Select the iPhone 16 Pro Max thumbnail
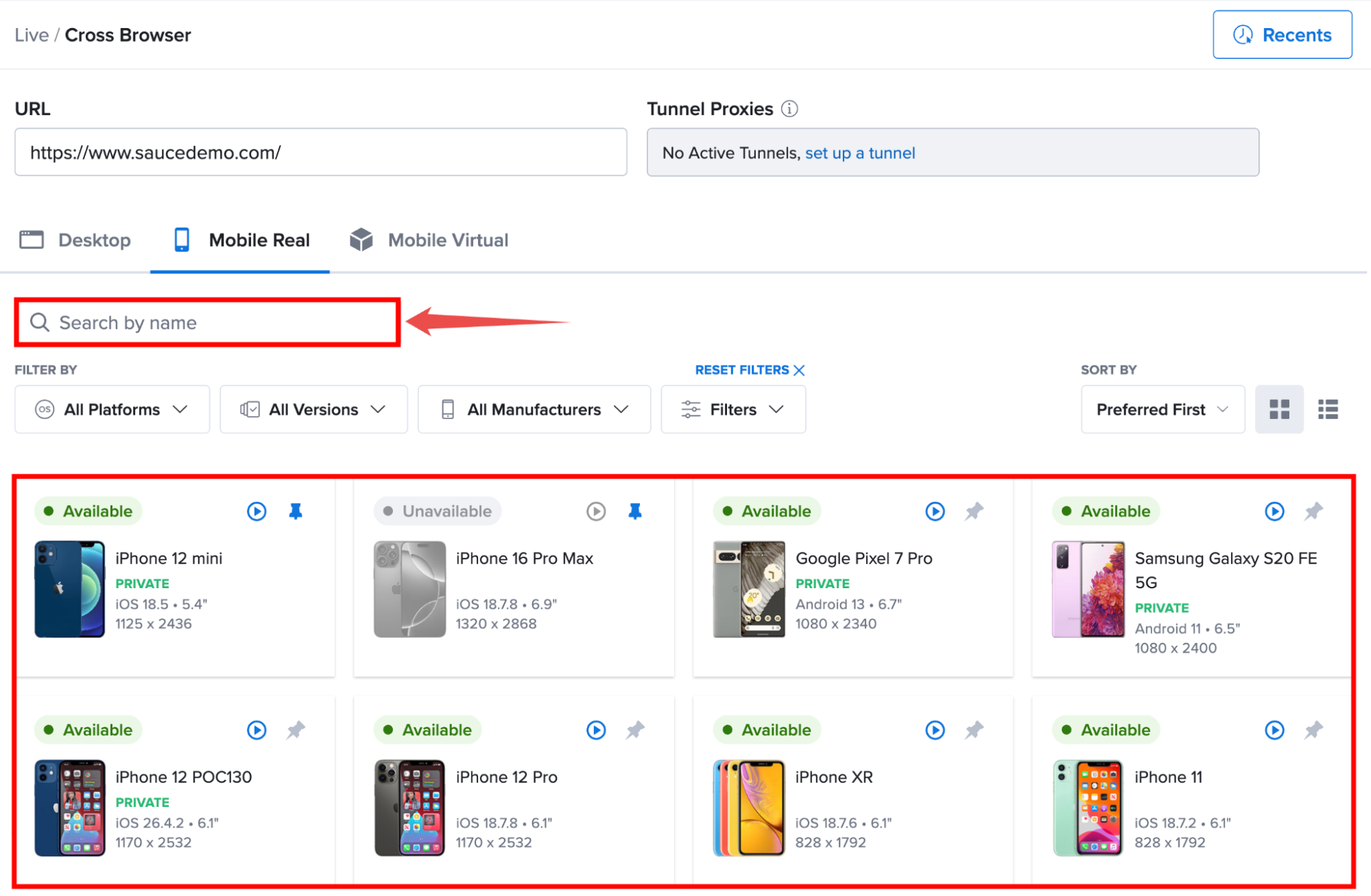Screen dimensions: 1371x896 409,590
